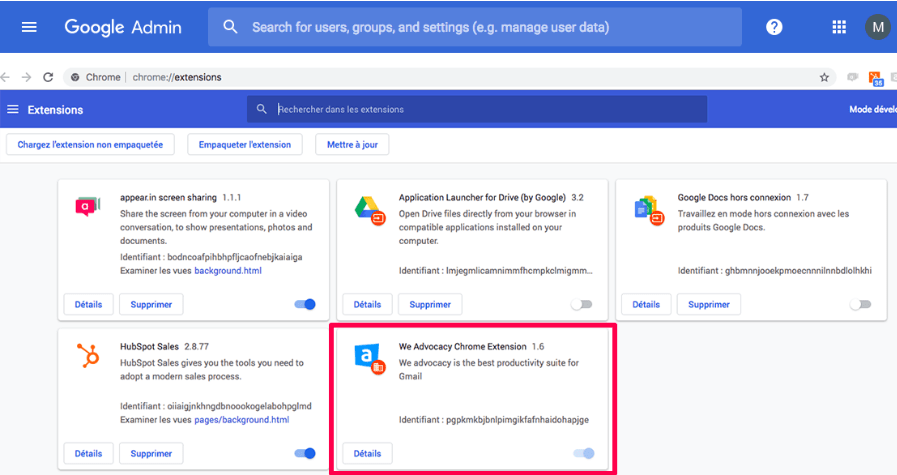897x475 pixels.
Task: Open Détails for appear.in screen sharing
Action: (x=88, y=304)
